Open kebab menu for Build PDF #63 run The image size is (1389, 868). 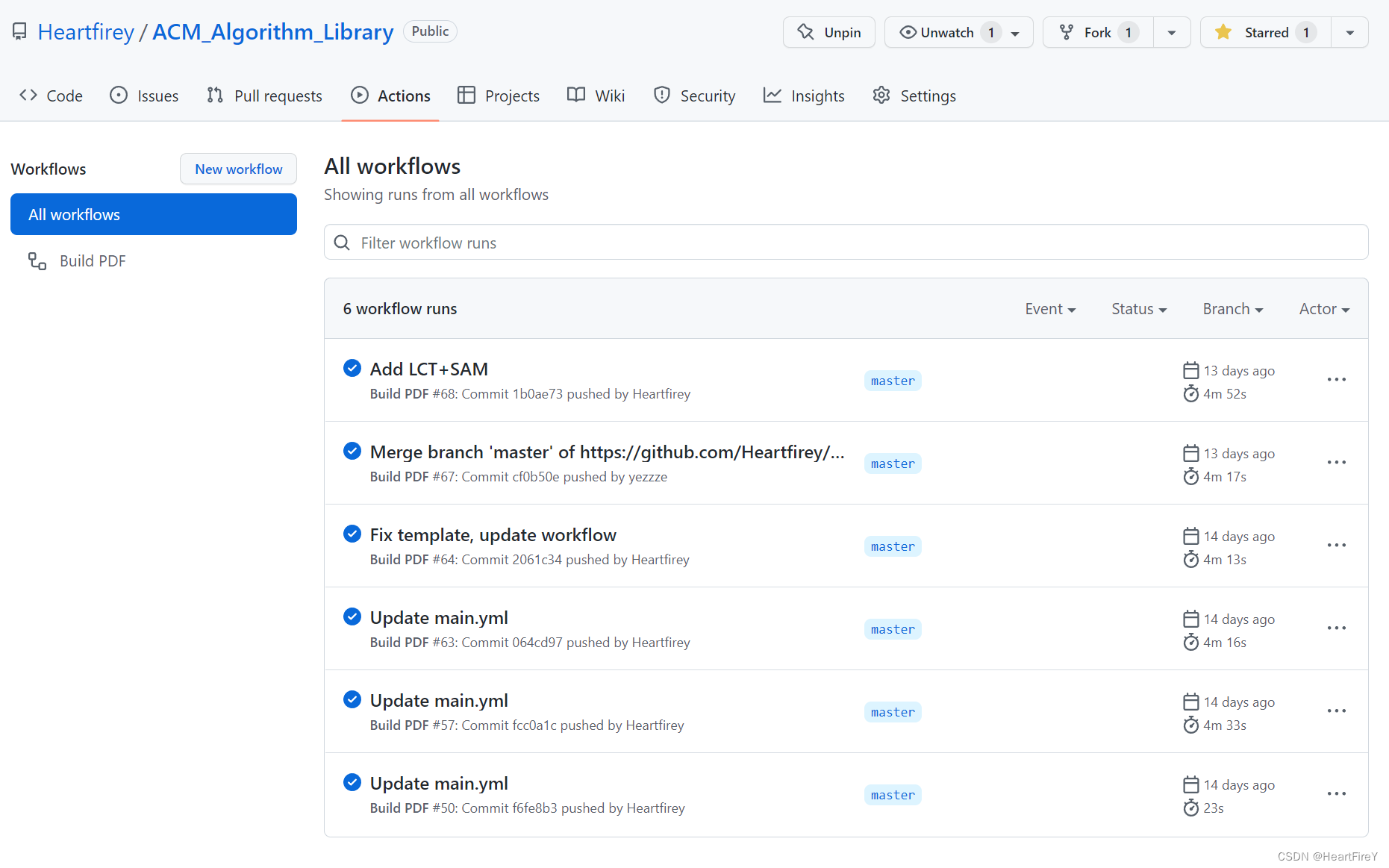coord(1336,628)
